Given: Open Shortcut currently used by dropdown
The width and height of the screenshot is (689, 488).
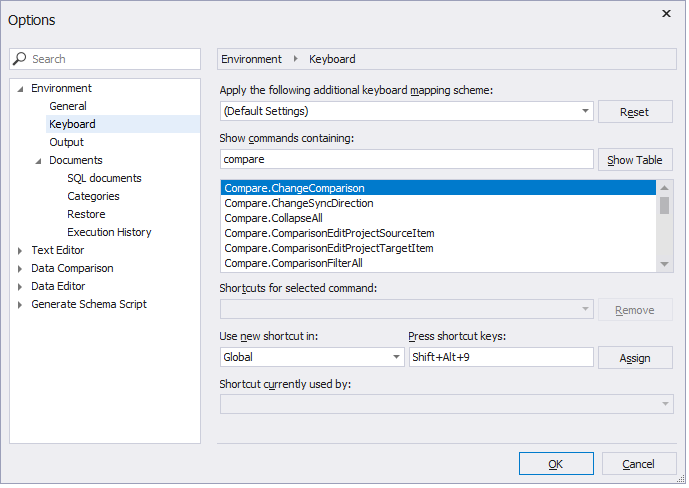Looking at the screenshot, I should [x=446, y=404].
